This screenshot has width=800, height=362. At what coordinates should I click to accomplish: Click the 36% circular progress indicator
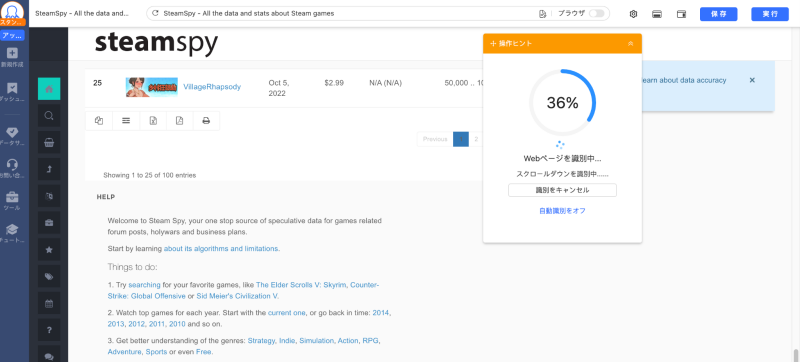[562, 102]
